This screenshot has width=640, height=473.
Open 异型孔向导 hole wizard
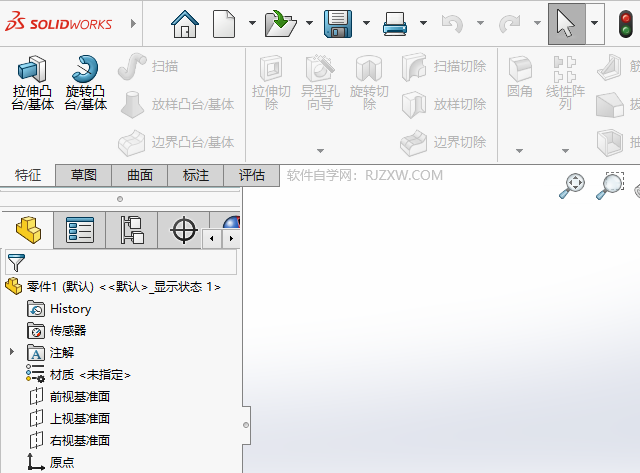320,83
